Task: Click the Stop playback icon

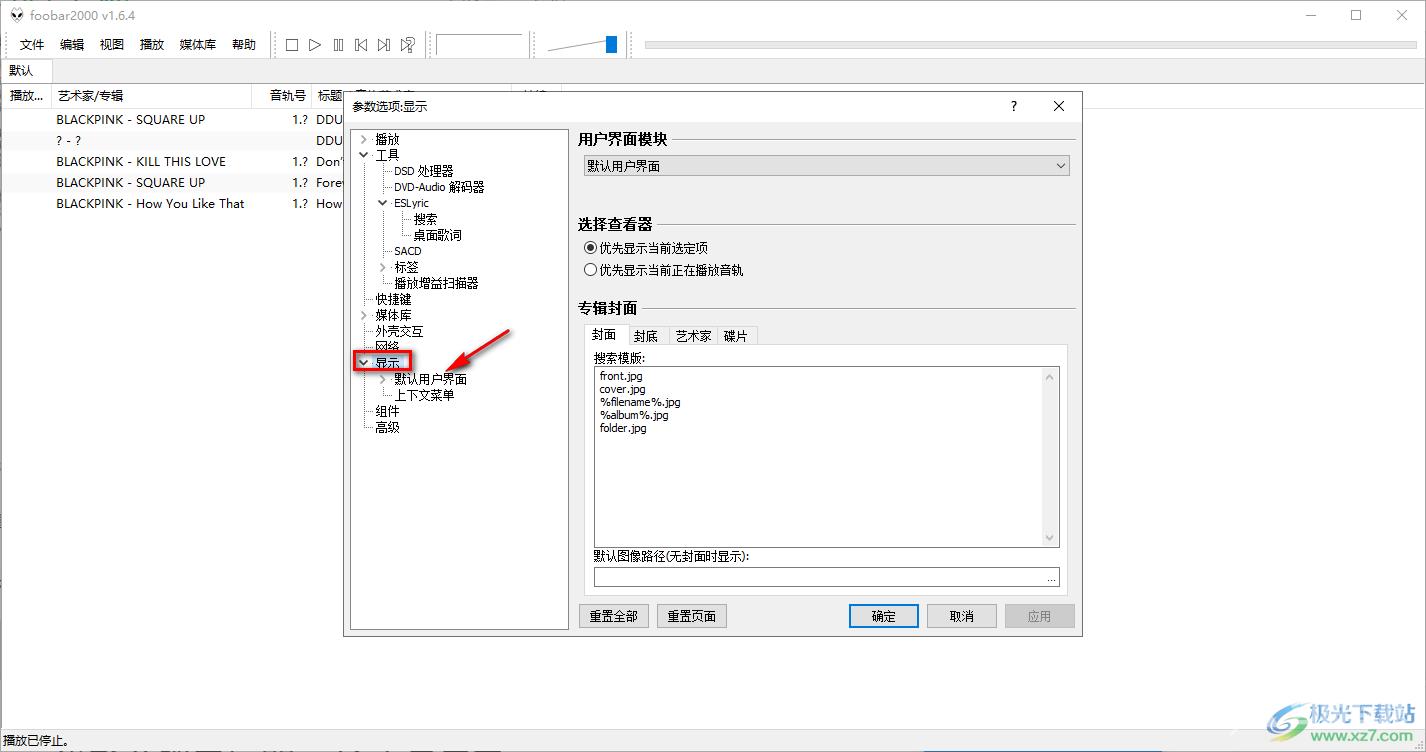Action: point(292,45)
